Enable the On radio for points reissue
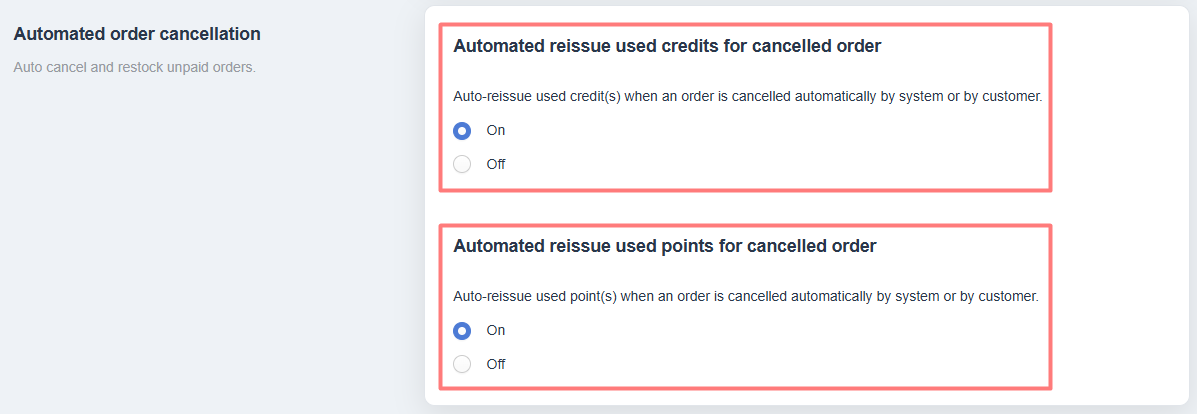This screenshot has height=414, width=1197. coord(462,330)
